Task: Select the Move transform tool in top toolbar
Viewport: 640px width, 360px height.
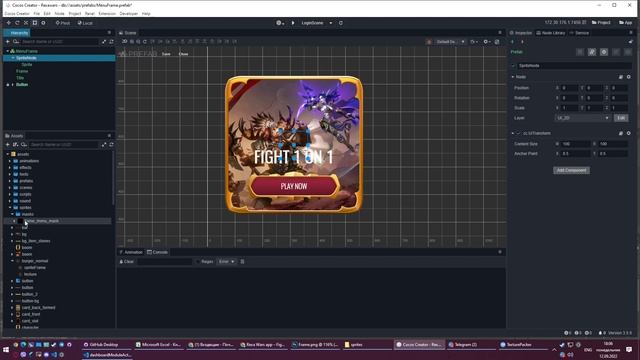Action: (9, 23)
